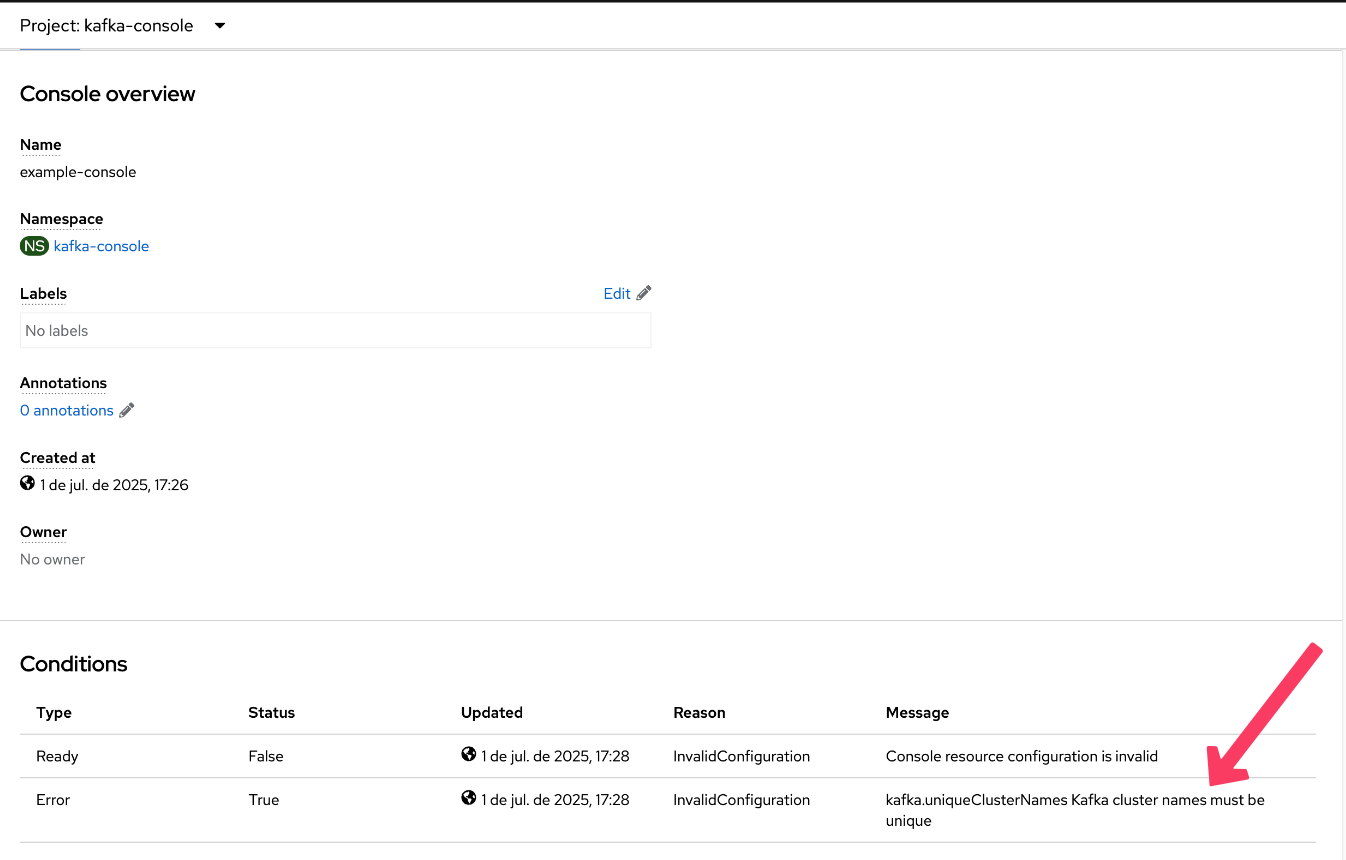
Task: Click the Name field label
Action: click(40, 145)
